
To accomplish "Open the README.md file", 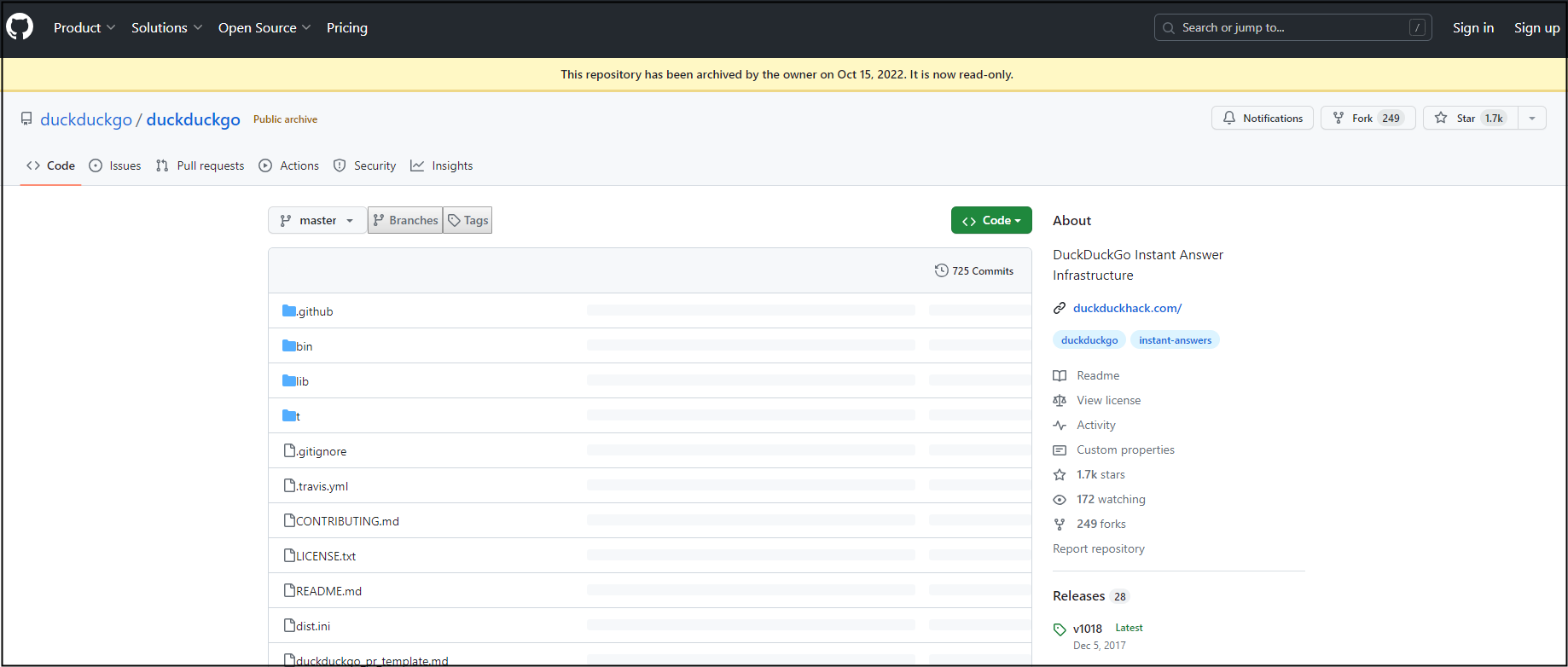I will tap(328, 591).
